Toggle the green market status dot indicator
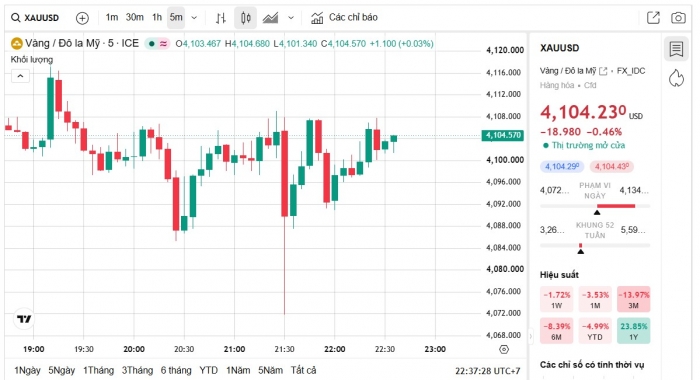The image size is (700, 380). tap(152, 44)
